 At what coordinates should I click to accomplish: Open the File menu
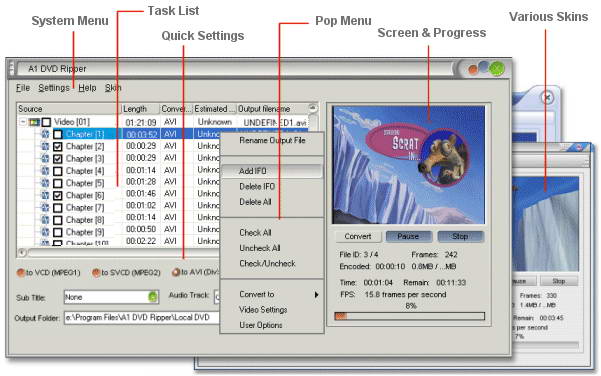coord(23,88)
